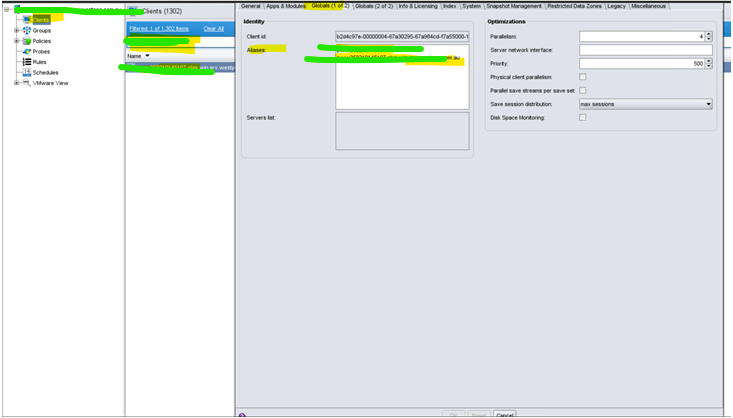Click the Client id field

(402, 36)
